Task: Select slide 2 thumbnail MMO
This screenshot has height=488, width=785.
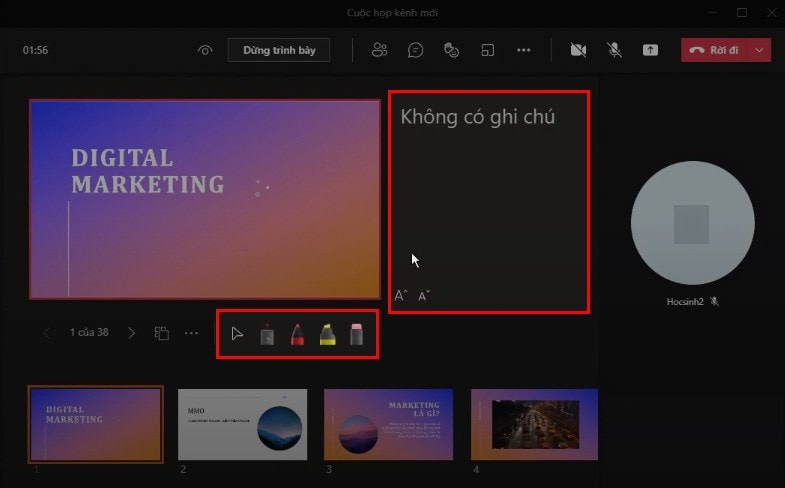Action: coord(242,424)
